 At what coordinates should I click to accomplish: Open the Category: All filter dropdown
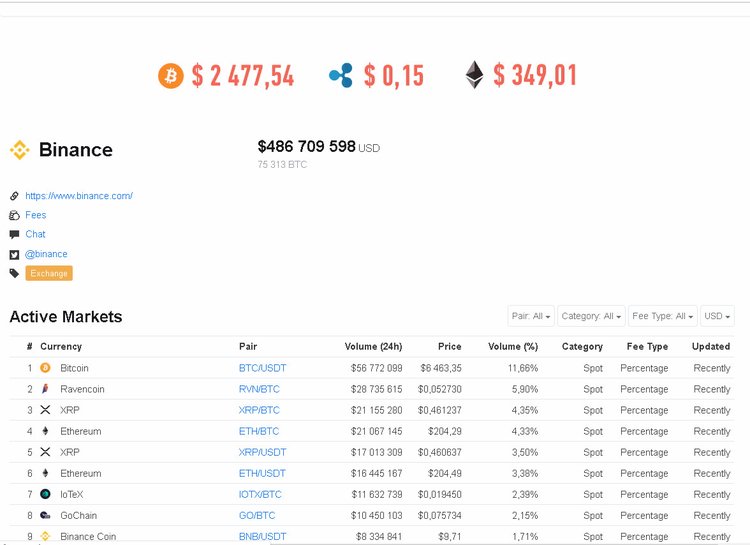[x=591, y=316]
